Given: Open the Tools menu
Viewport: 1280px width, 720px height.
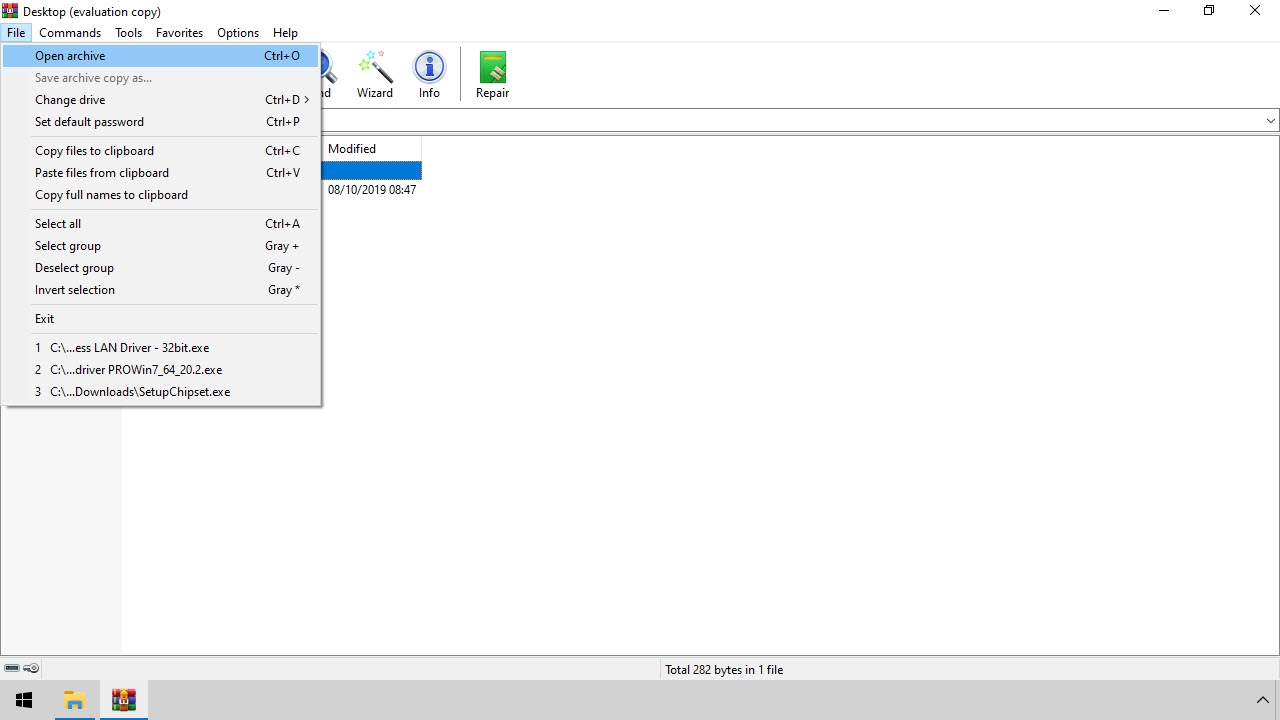Looking at the screenshot, I should 128,33.
